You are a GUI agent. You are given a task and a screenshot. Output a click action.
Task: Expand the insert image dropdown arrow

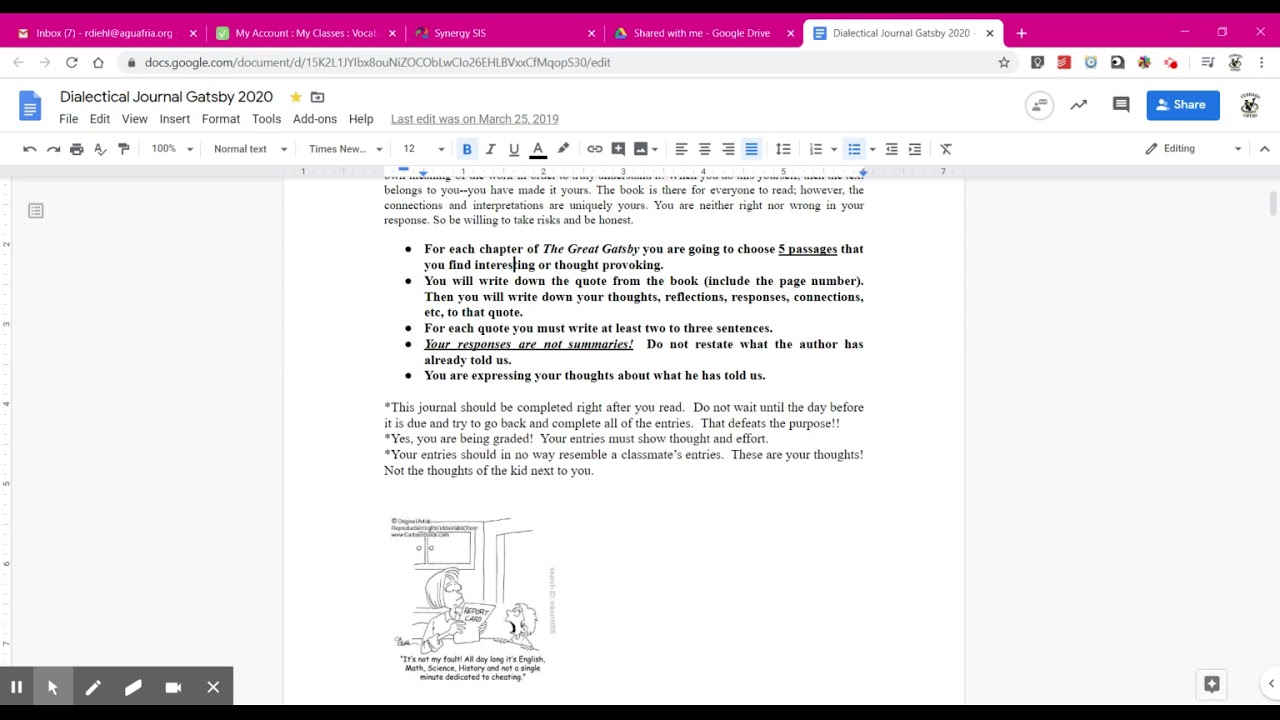point(655,149)
